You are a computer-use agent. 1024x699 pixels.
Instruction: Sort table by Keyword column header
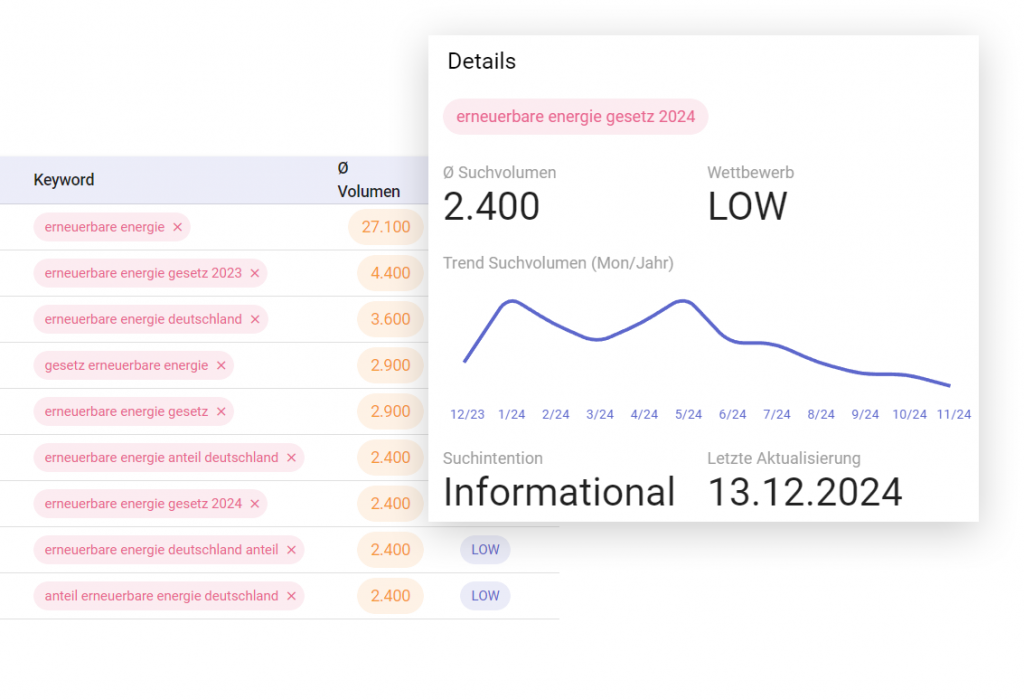coord(64,180)
